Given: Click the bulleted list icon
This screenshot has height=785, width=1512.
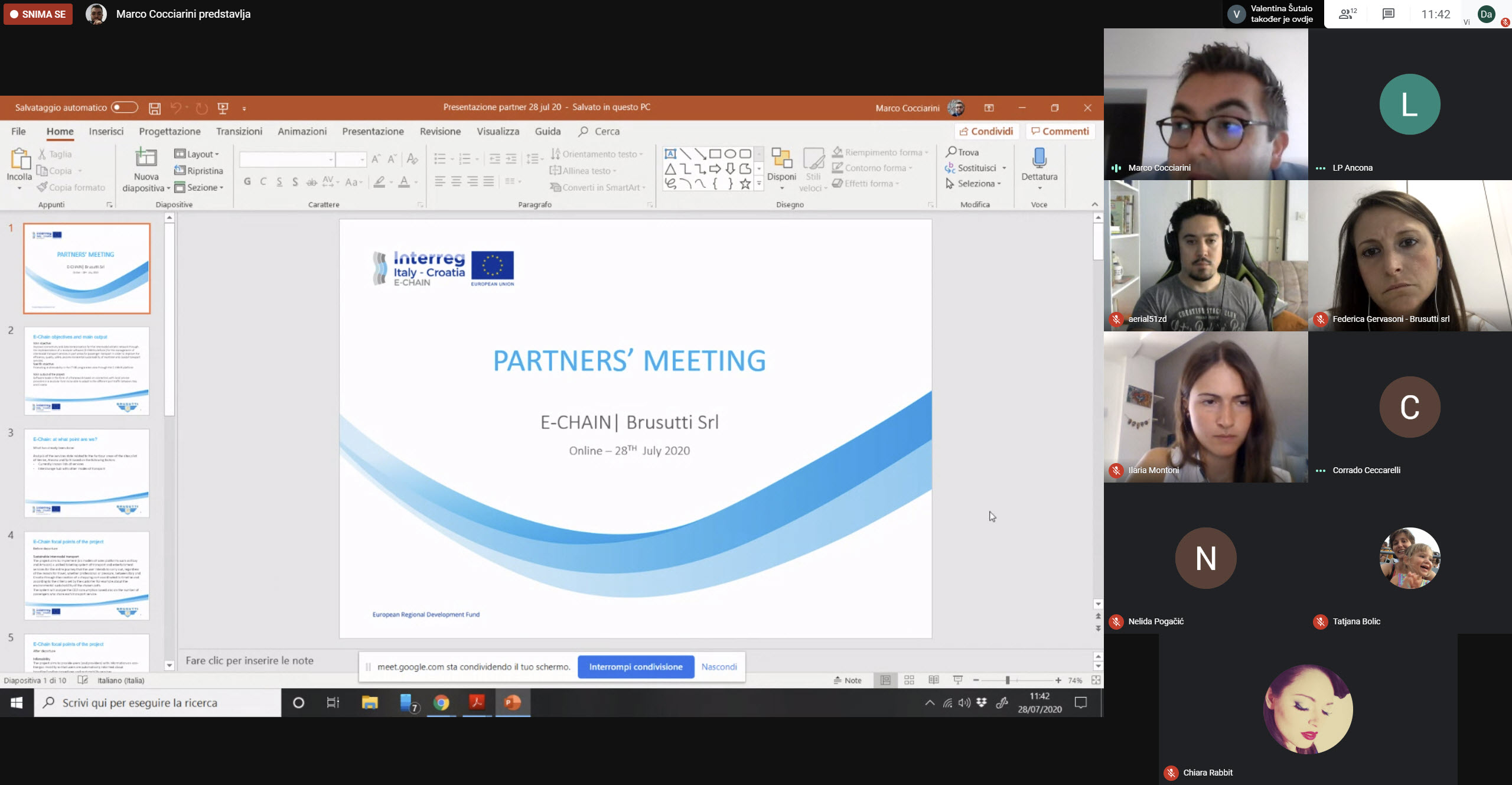Looking at the screenshot, I should (x=440, y=159).
